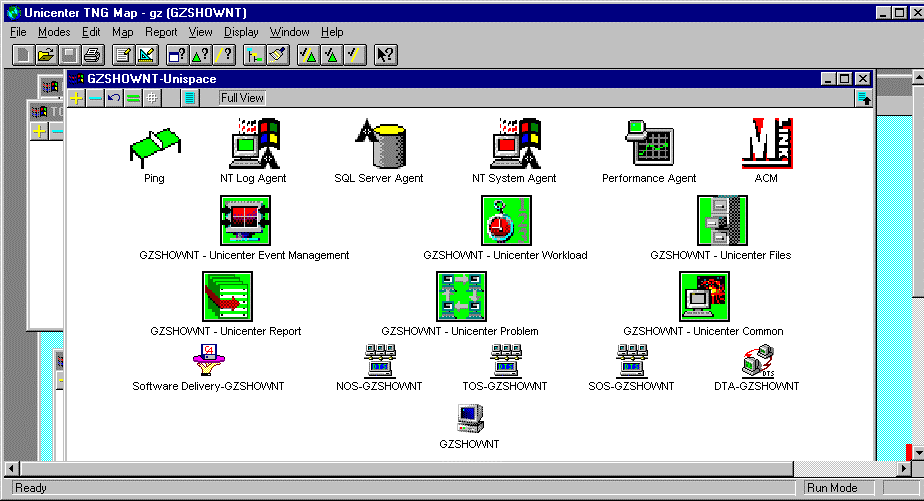Click the grid crosshair icon in Unispace toolbar

click(x=152, y=98)
